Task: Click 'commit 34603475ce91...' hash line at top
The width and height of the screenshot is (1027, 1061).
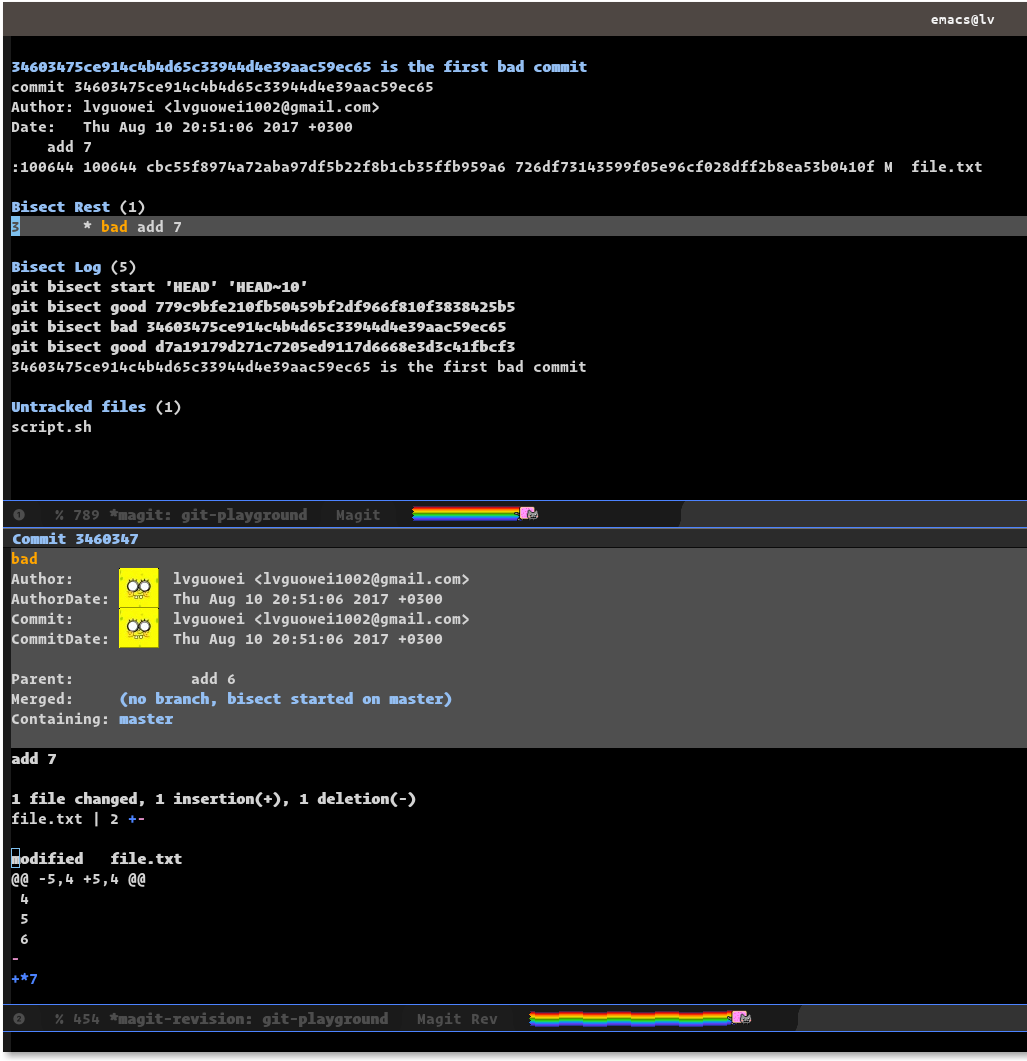Action: (222, 87)
